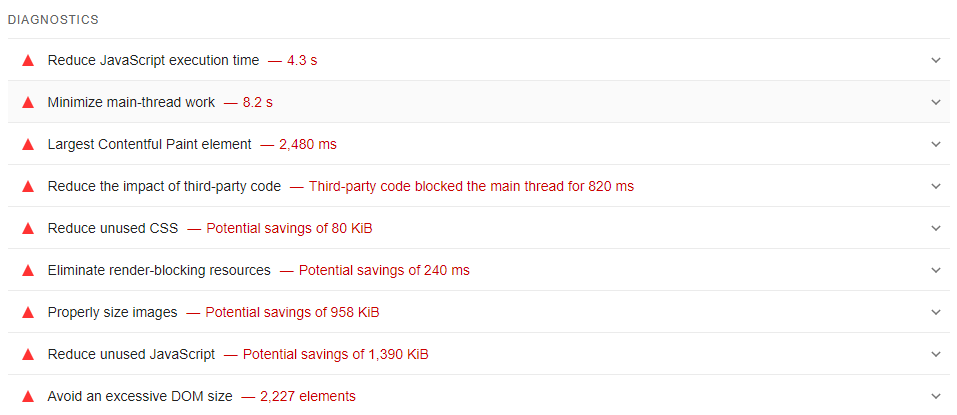Image resolution: width=957 pixels, height=415 pixels.
Task: Click red triangle beside Reduce unused CSS
Action: pos(28,228)
